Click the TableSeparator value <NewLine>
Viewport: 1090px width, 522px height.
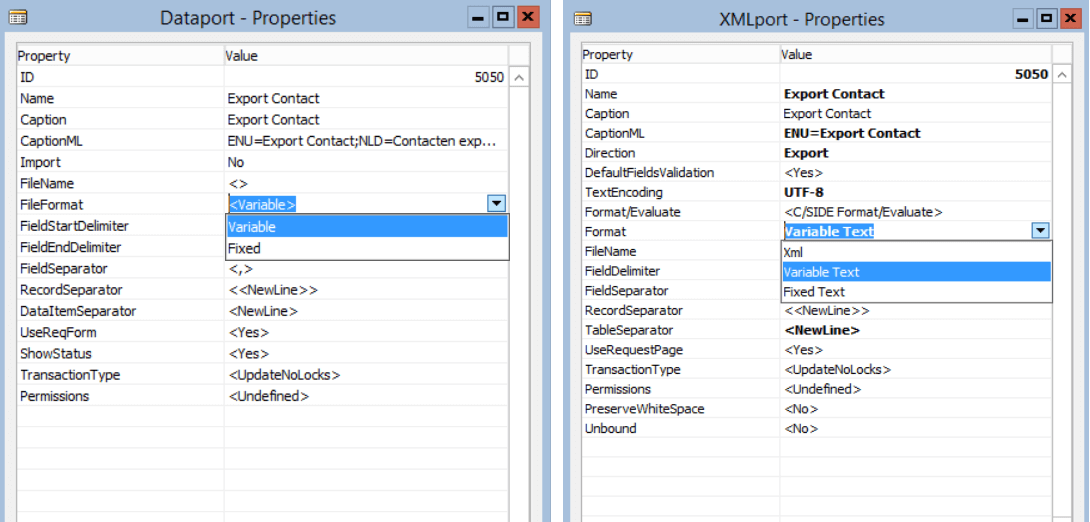822,330
